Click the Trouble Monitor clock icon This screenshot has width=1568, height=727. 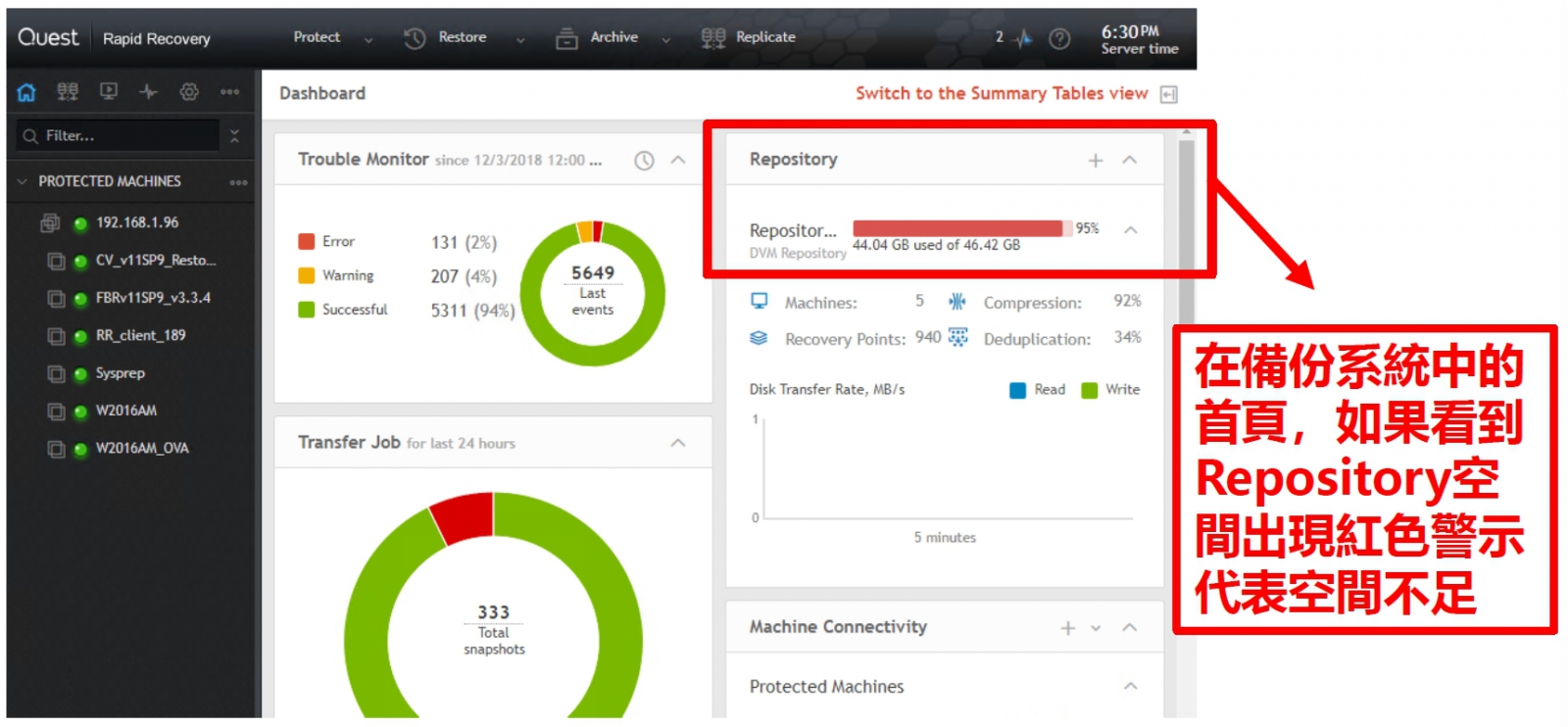click(644, 161)
